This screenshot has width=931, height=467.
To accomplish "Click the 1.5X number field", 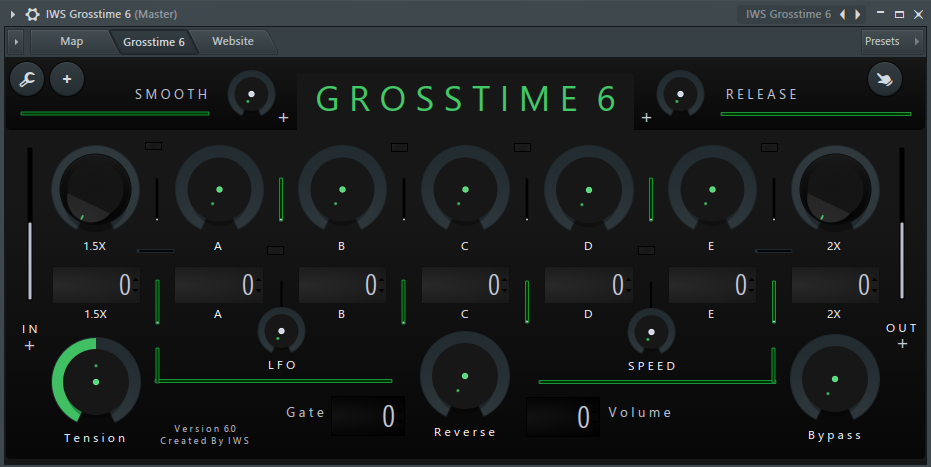I will coord(96,285).
